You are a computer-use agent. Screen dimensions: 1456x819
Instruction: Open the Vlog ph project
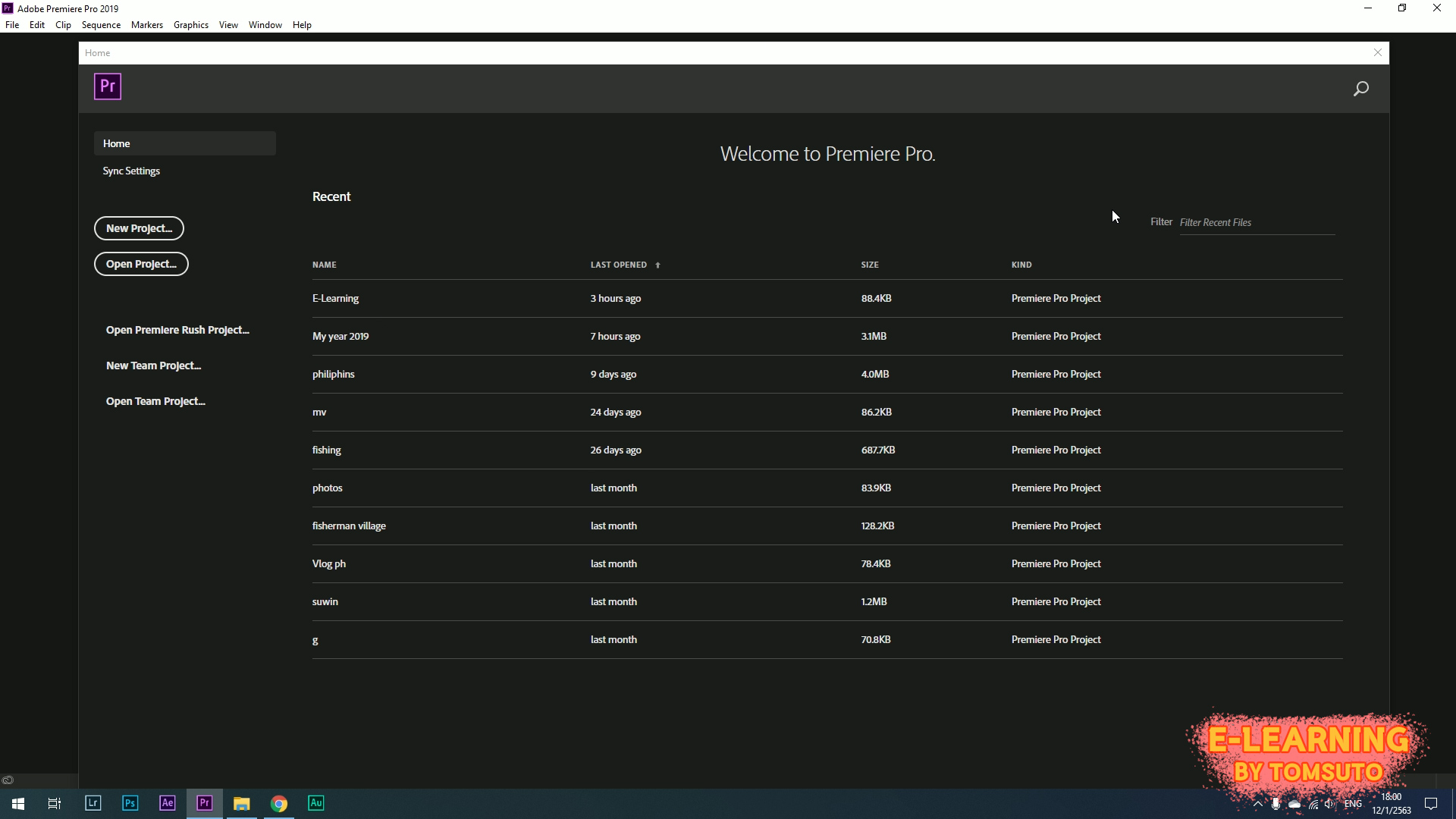pos(827,563)
